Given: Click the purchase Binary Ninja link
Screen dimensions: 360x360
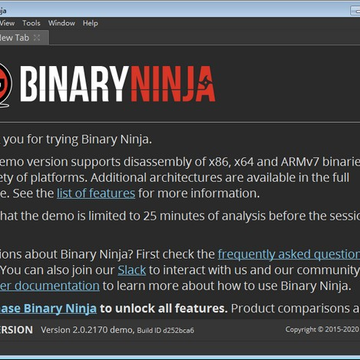Looking at the screenshot, I should point(48,308).
